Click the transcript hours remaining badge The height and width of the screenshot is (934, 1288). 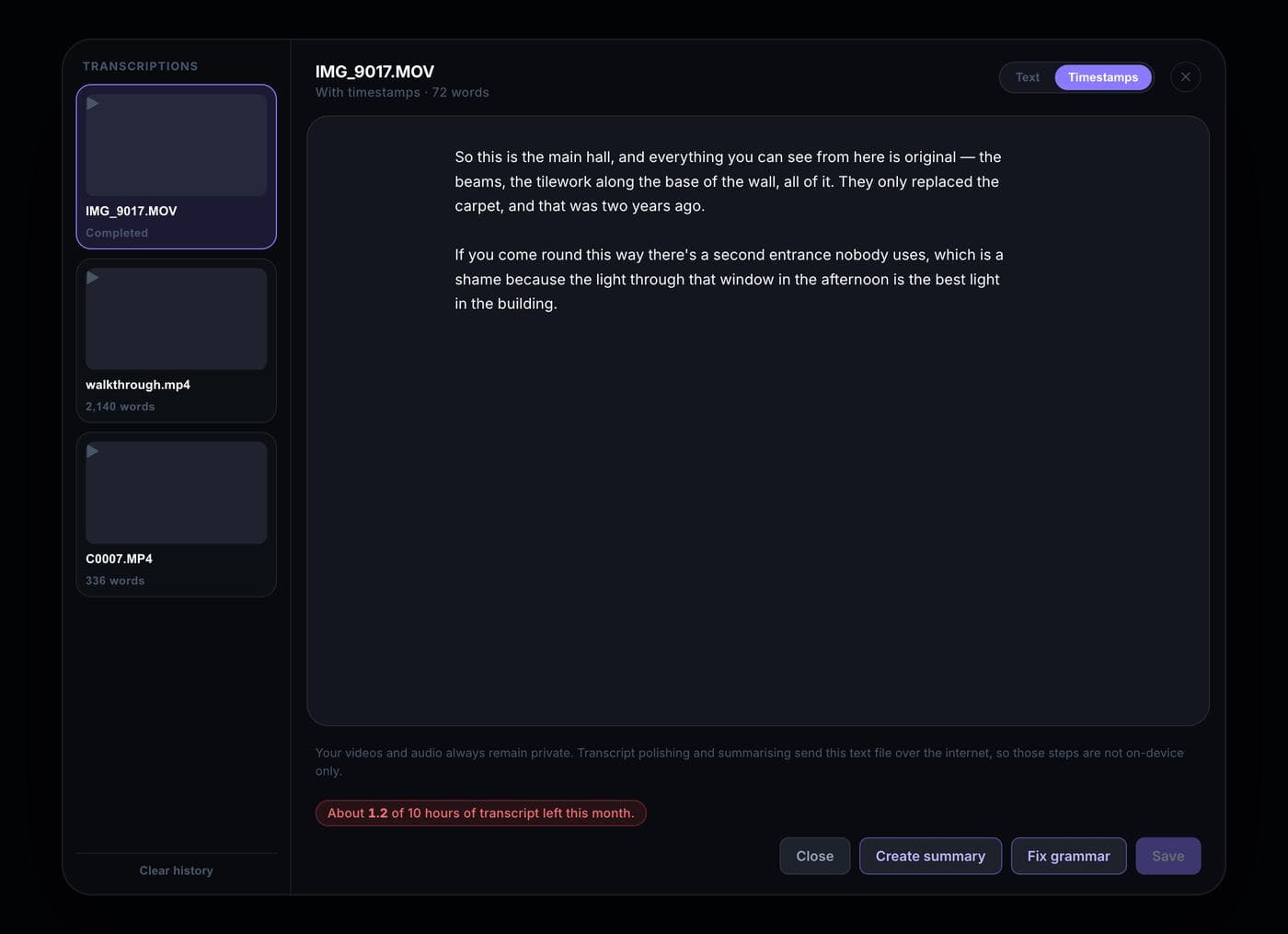click(x=481, y=813)
